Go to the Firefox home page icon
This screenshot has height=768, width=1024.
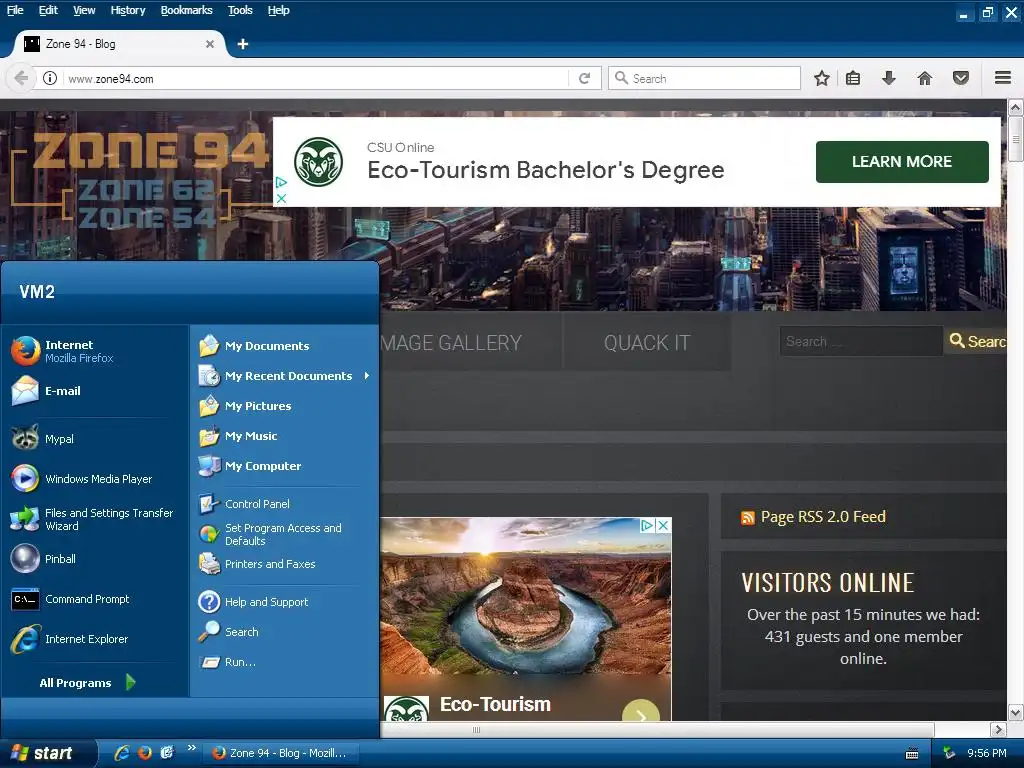coord(925,78)
